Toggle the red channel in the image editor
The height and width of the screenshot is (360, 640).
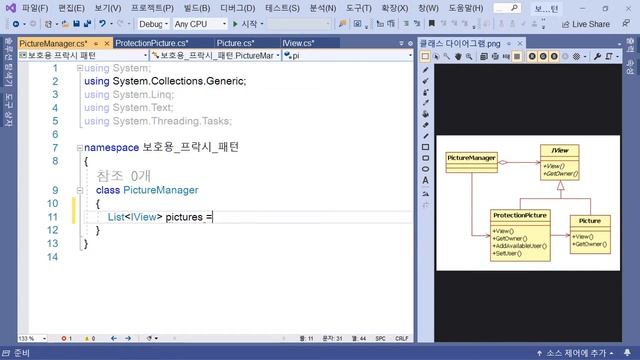click(x=532, y=56)
